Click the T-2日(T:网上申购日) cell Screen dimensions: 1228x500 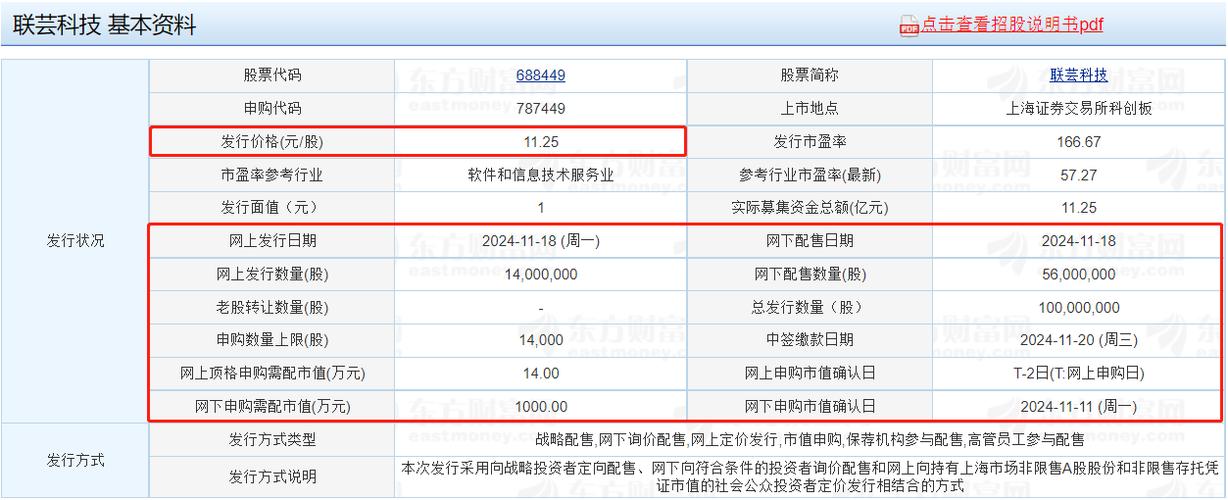click(1078, 373)
